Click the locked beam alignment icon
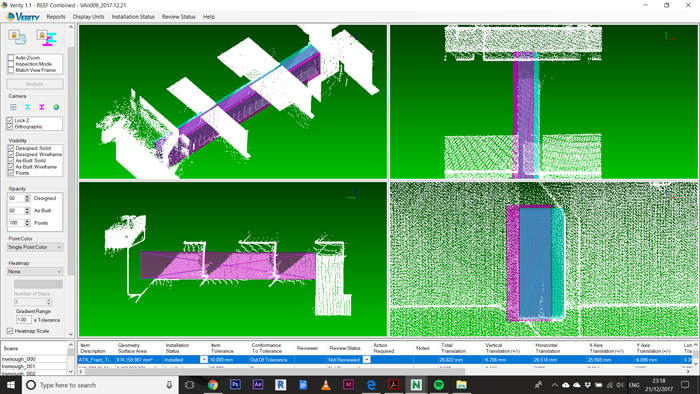The height and width of the screenshot is (394, 700). tap(46, 37)
